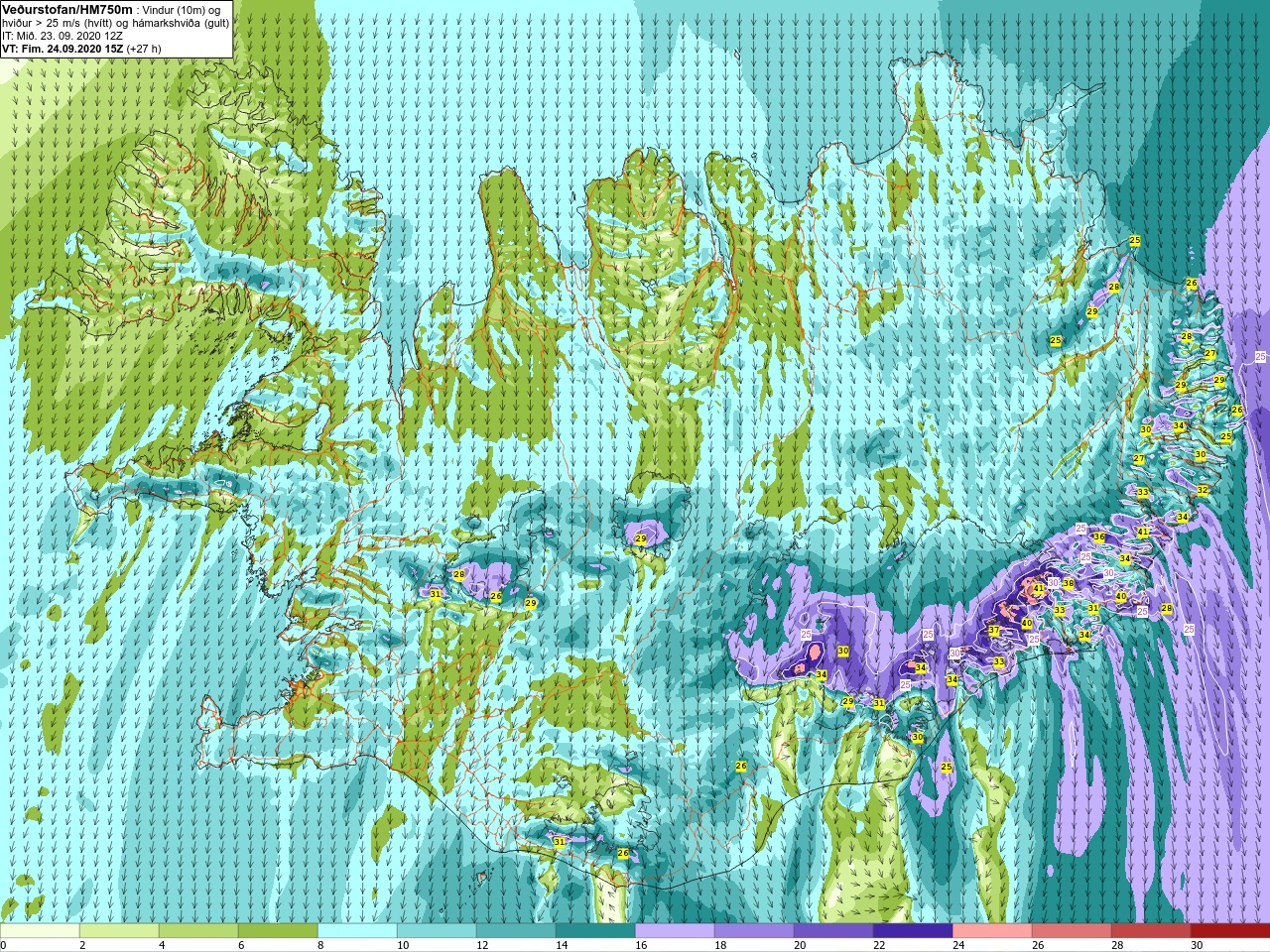1270x952 pixels.
Task: Select the dark teal 14–16 legend swatch
Action: click(595, 931)
